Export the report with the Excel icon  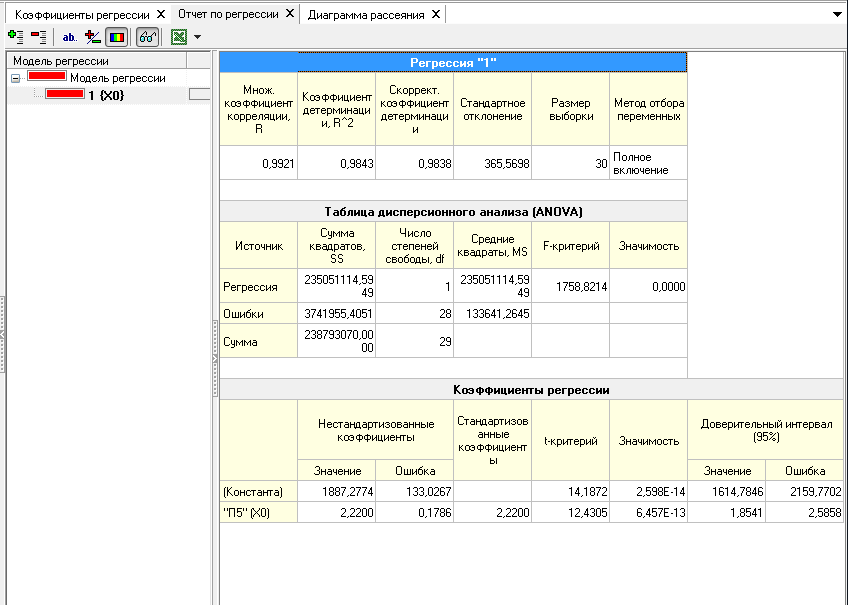(x=178, y=37)
